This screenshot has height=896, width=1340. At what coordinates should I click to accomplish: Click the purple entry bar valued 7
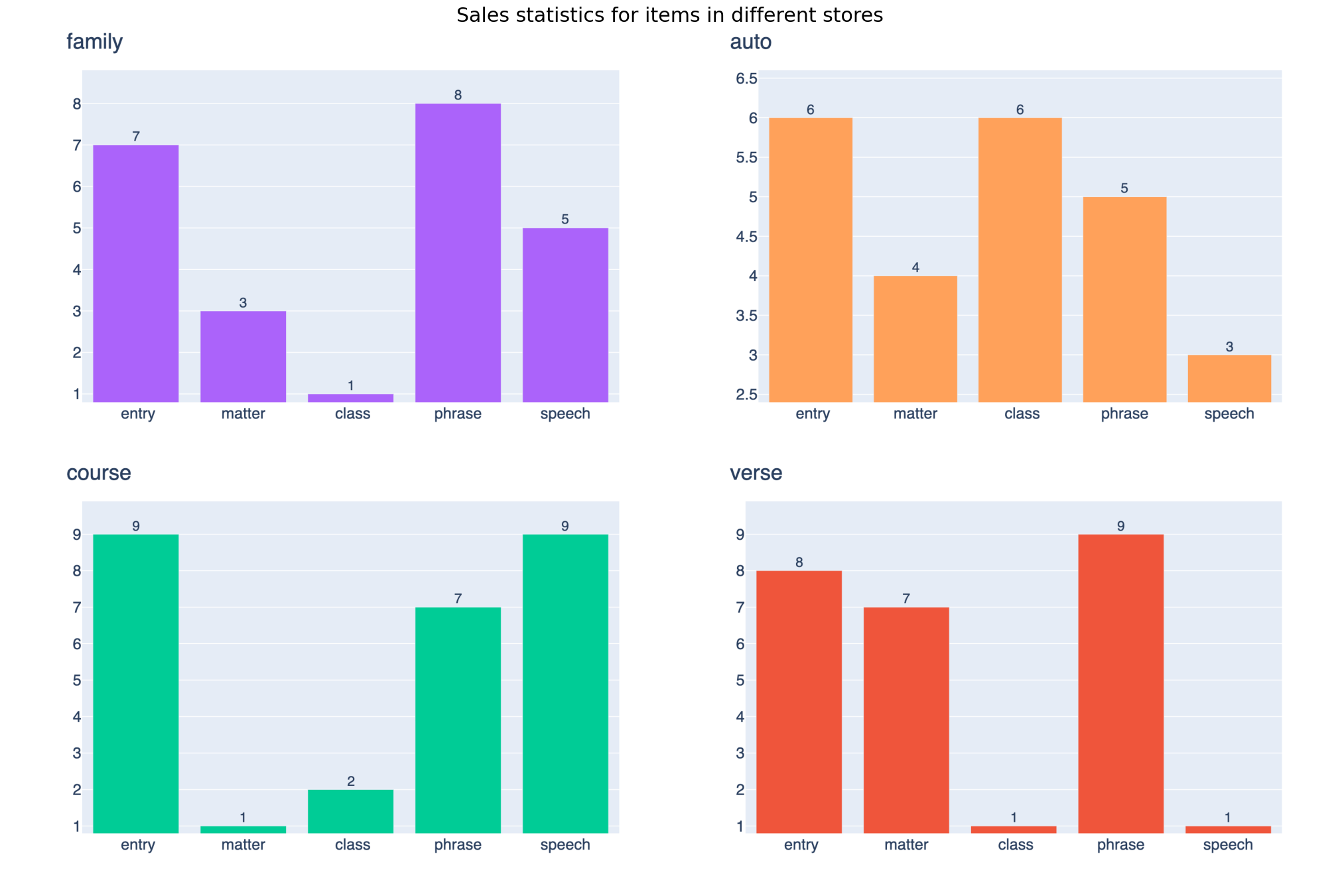pyautogui.click(x=136, y=273)
